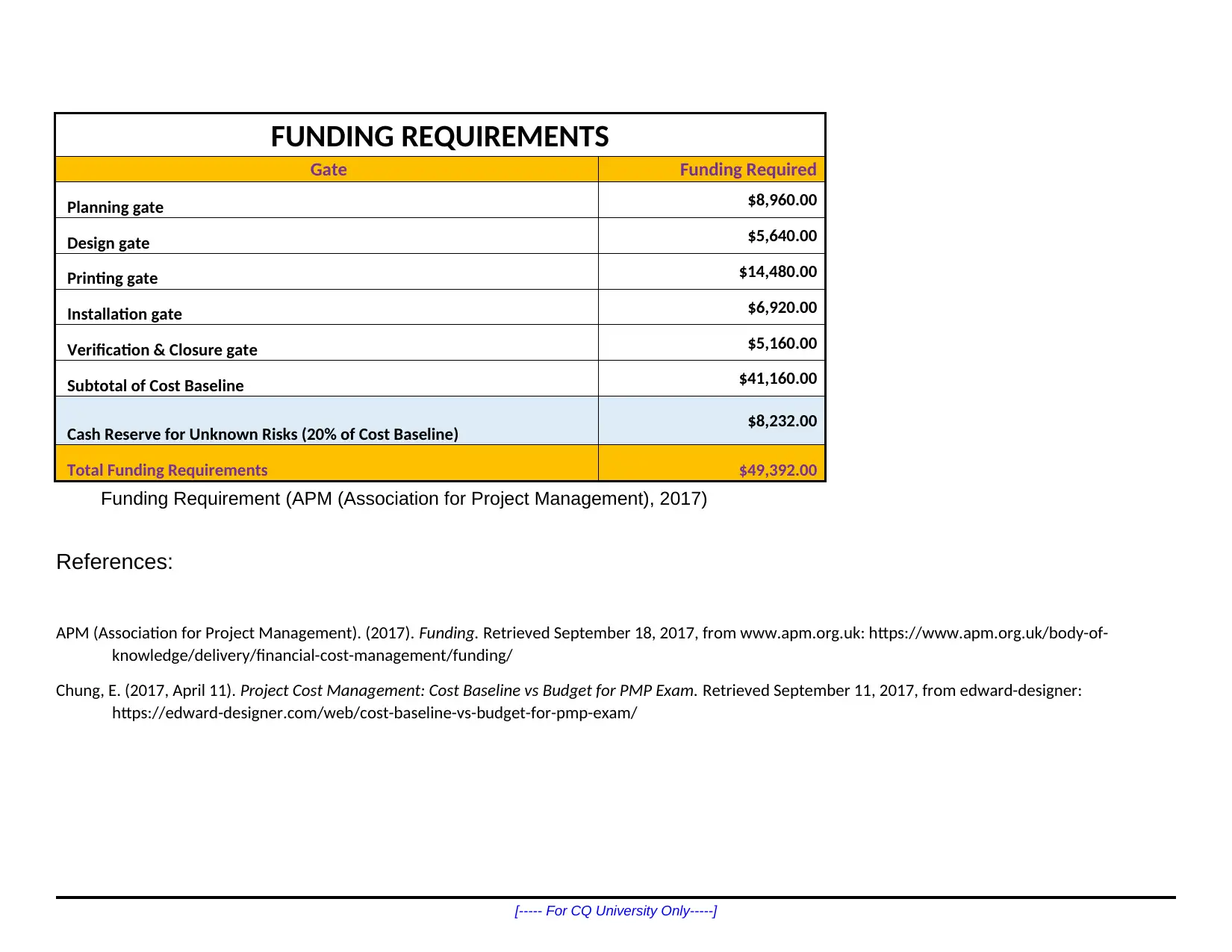This screenshot has width=1232, height=952.
Task: Open the knowledge/delivery/financial-cost-management/funding URL line
Action: pos(312,656)
